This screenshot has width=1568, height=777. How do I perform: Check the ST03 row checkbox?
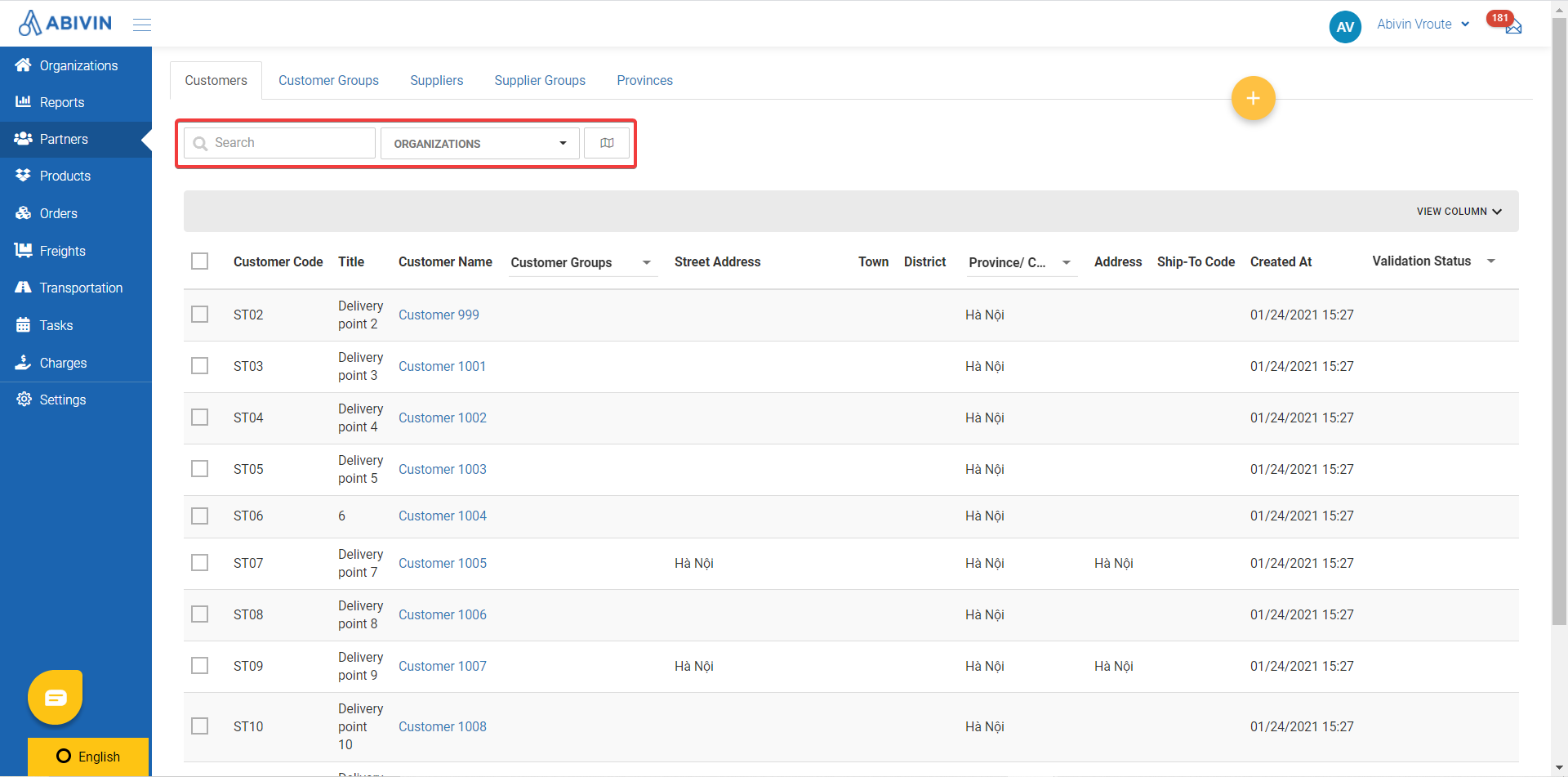pyautogui.click(x=199, y=365)
